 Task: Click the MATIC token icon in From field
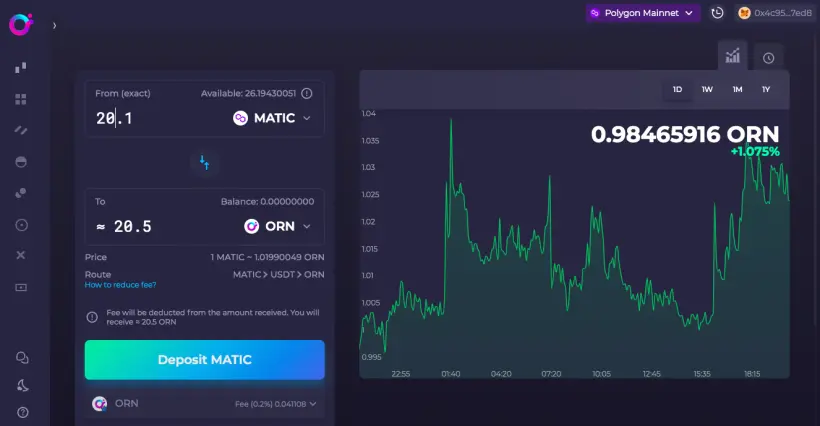coord(241,118)
